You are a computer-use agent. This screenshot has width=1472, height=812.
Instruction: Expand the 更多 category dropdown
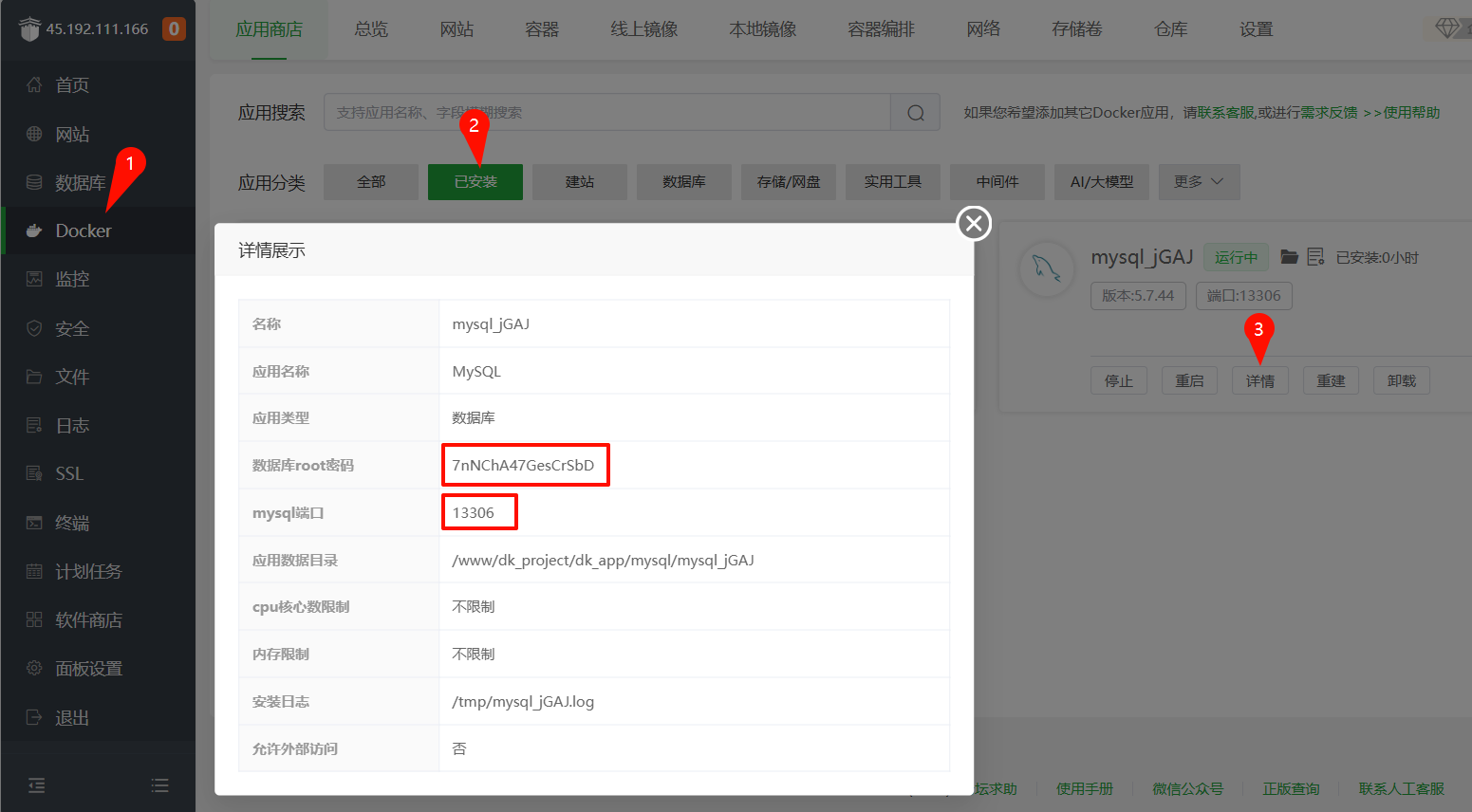(x=1199, y=181)
